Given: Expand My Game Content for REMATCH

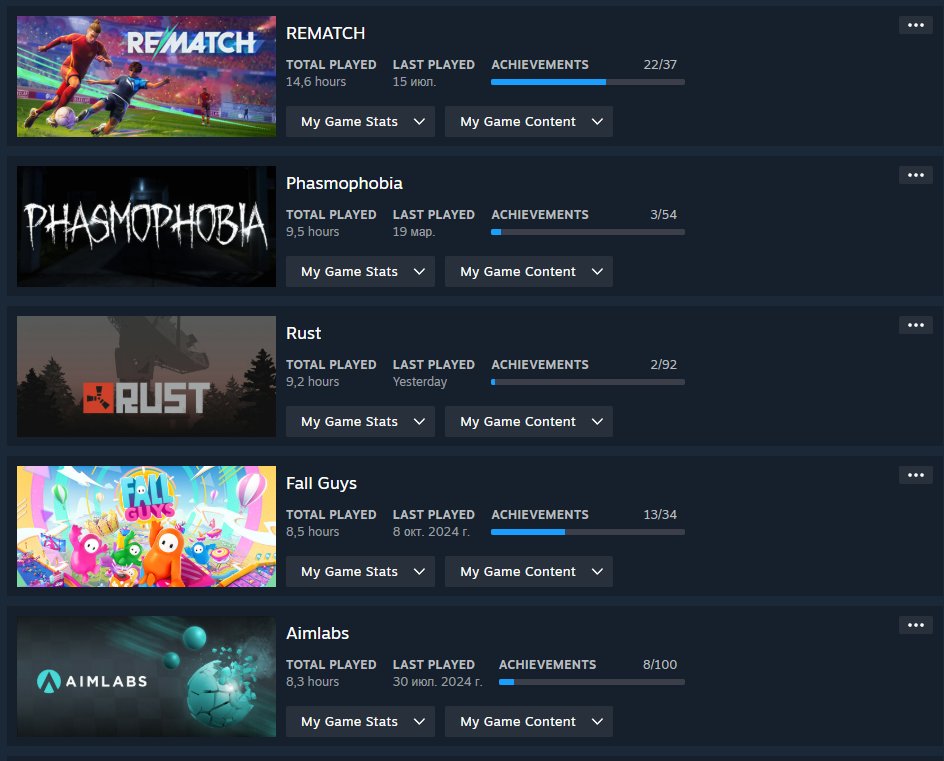Looking at the screenshot, I should (529, 122).
